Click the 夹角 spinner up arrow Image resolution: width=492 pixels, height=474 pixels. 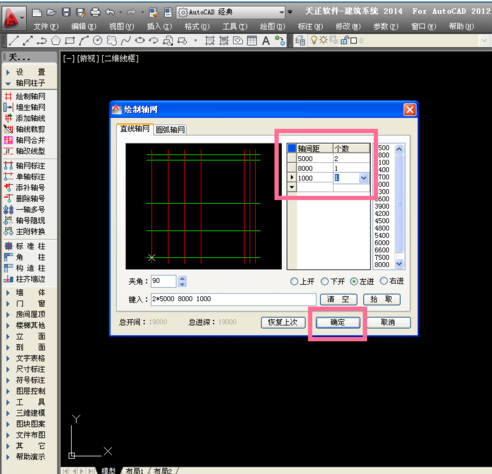click(x=182, y=278)
